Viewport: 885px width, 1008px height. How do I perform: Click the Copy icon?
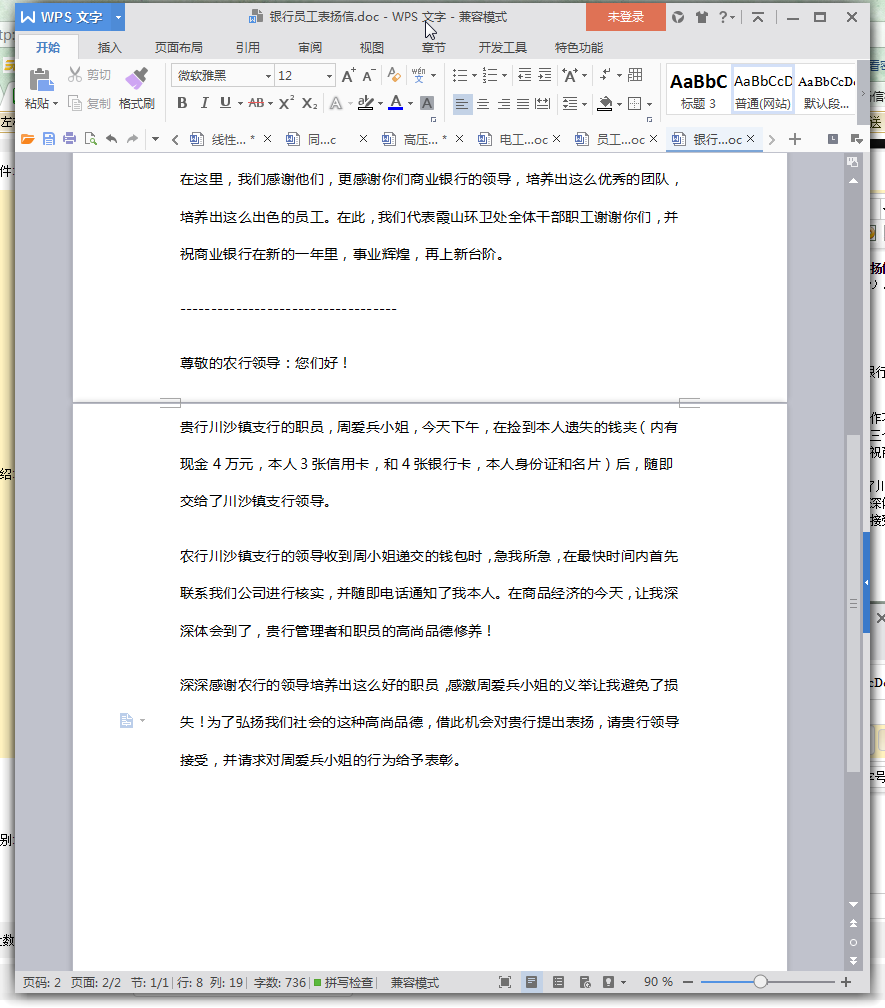(75, 103)
